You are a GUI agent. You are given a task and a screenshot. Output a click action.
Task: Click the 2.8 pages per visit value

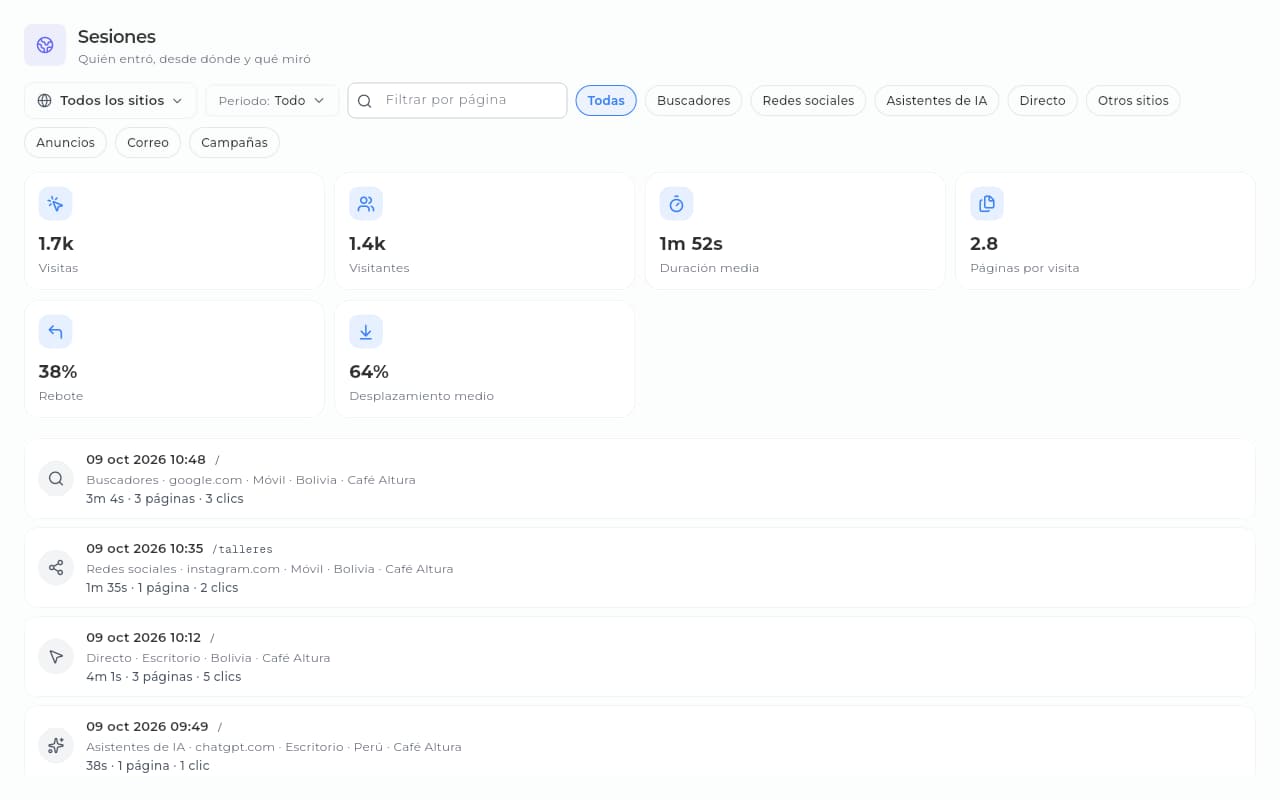[x=984, y=244]
